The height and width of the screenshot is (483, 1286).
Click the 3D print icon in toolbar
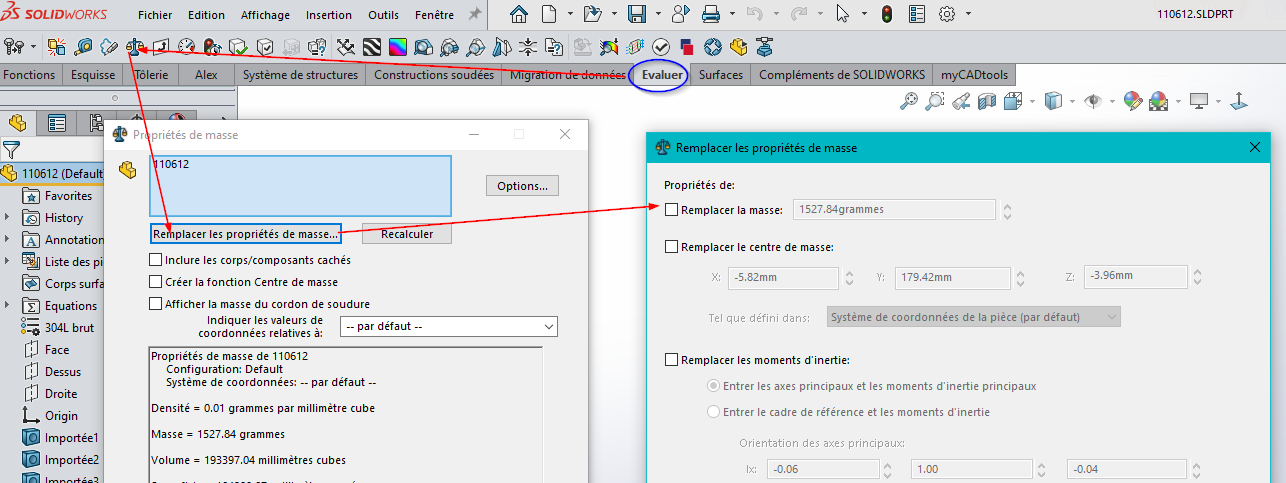coord(764,46)
